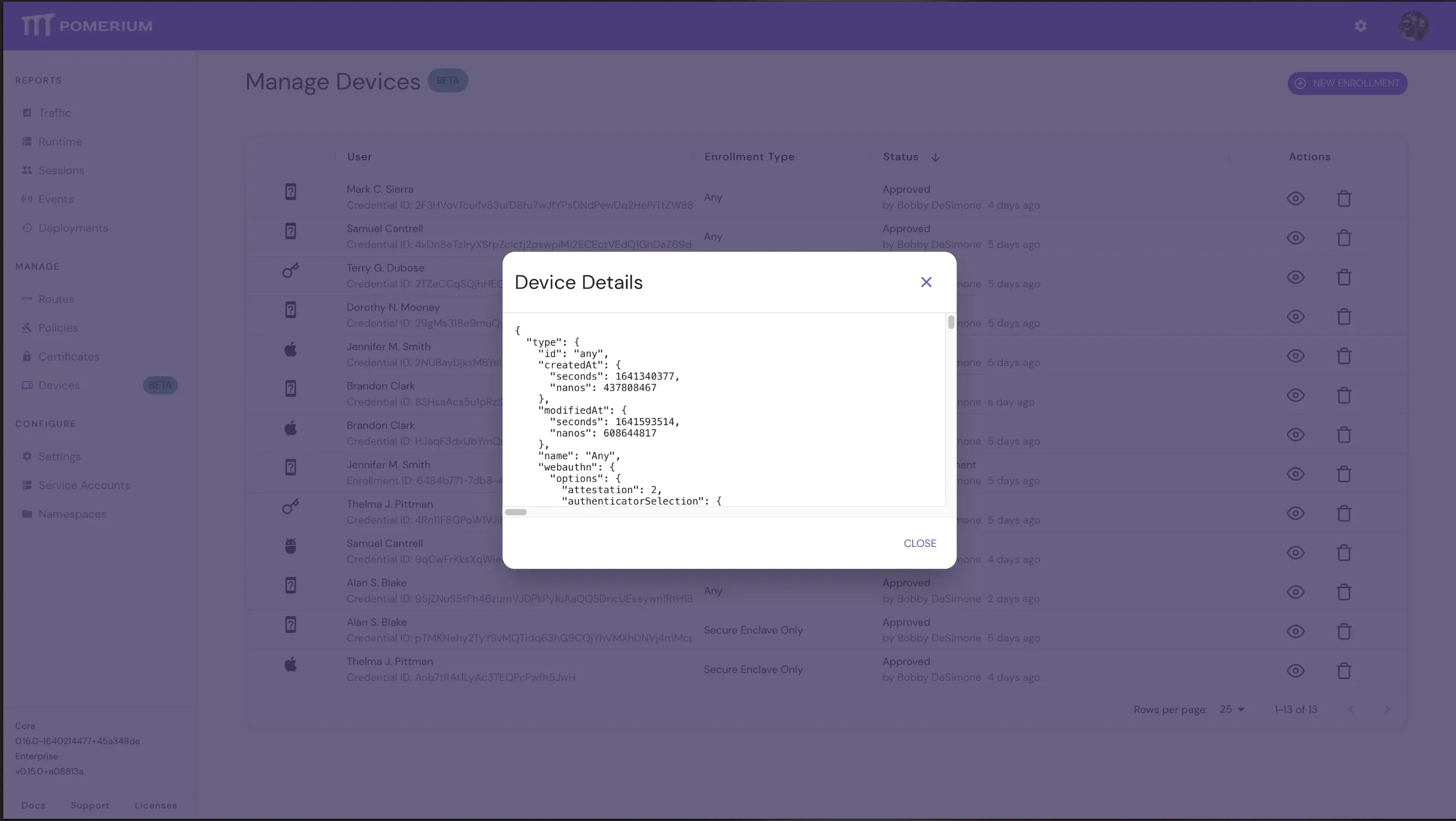This screenshot has width=1456, height=821.
Task: Open Certificates page
Action: click(x=69, y=357)
